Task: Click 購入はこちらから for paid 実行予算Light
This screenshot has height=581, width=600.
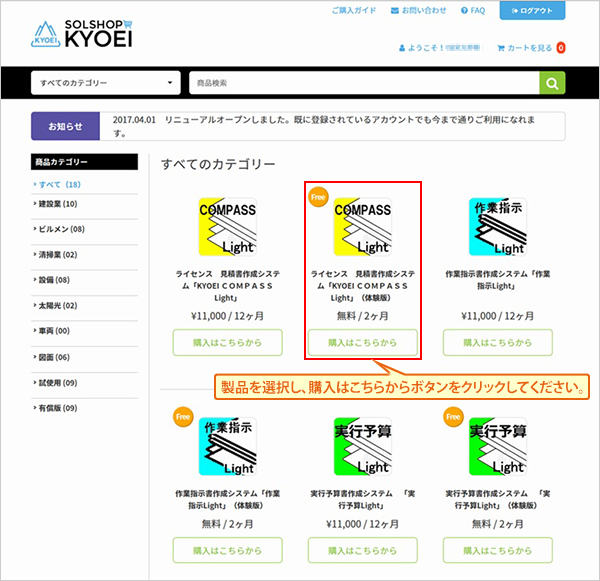Action: pyautogui.click(x=362, y=550)
